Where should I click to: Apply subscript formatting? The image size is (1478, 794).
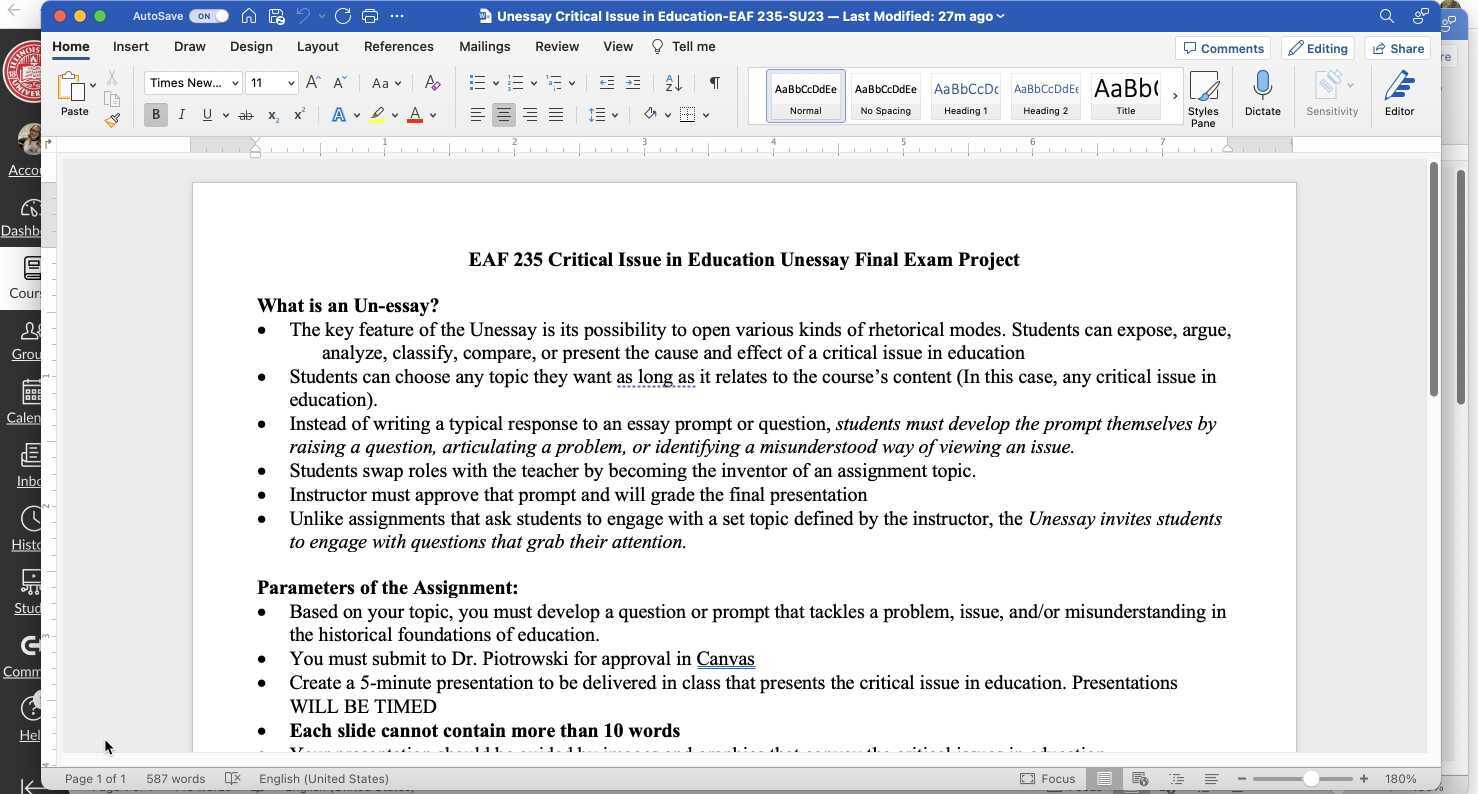tap(272, 114)
